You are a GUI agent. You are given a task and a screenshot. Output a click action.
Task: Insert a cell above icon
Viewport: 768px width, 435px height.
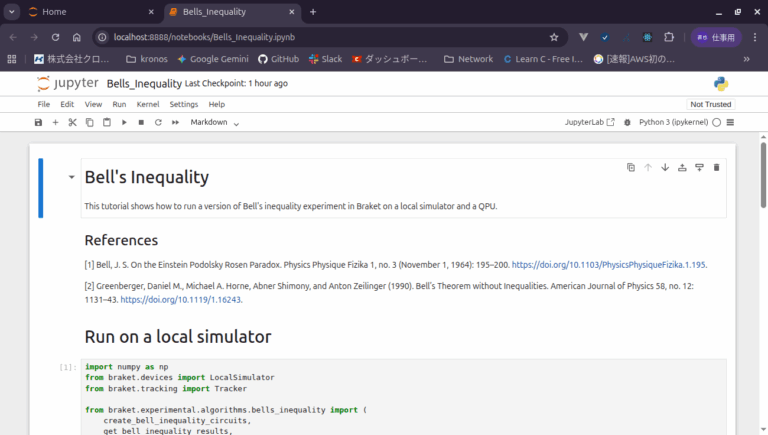[x=682, y=168]
